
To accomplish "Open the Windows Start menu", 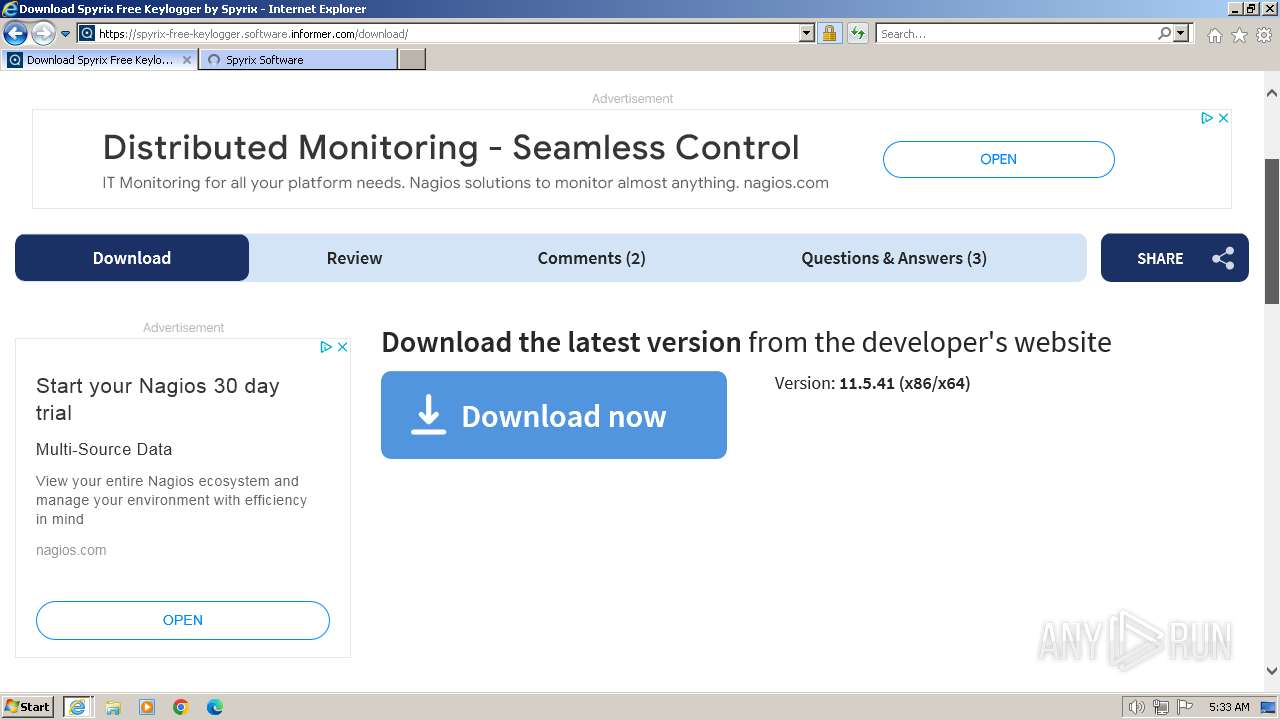I will pos(28,707).
